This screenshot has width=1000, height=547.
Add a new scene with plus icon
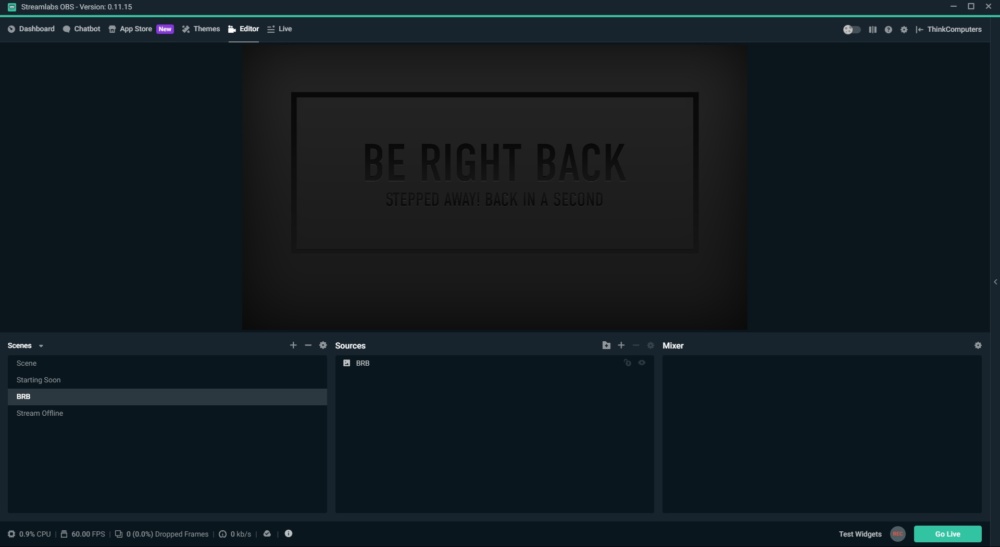coord(293,345)
